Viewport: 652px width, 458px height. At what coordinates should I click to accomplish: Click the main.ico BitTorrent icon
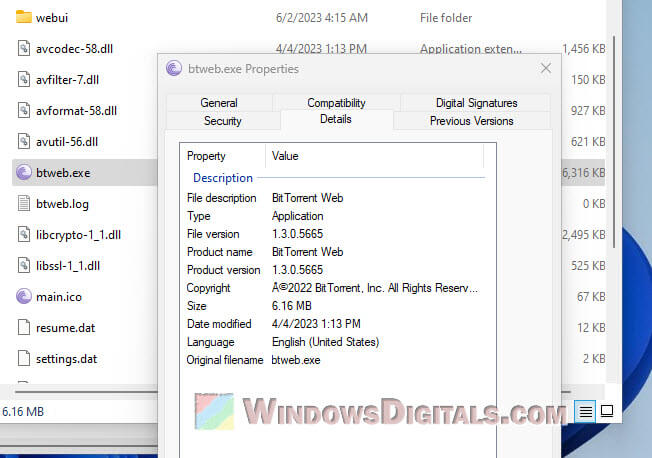pos(24,297)
